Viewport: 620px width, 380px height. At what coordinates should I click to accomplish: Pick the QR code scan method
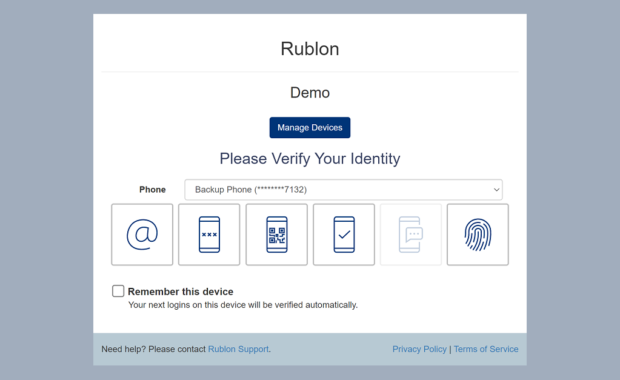[276, 234]
